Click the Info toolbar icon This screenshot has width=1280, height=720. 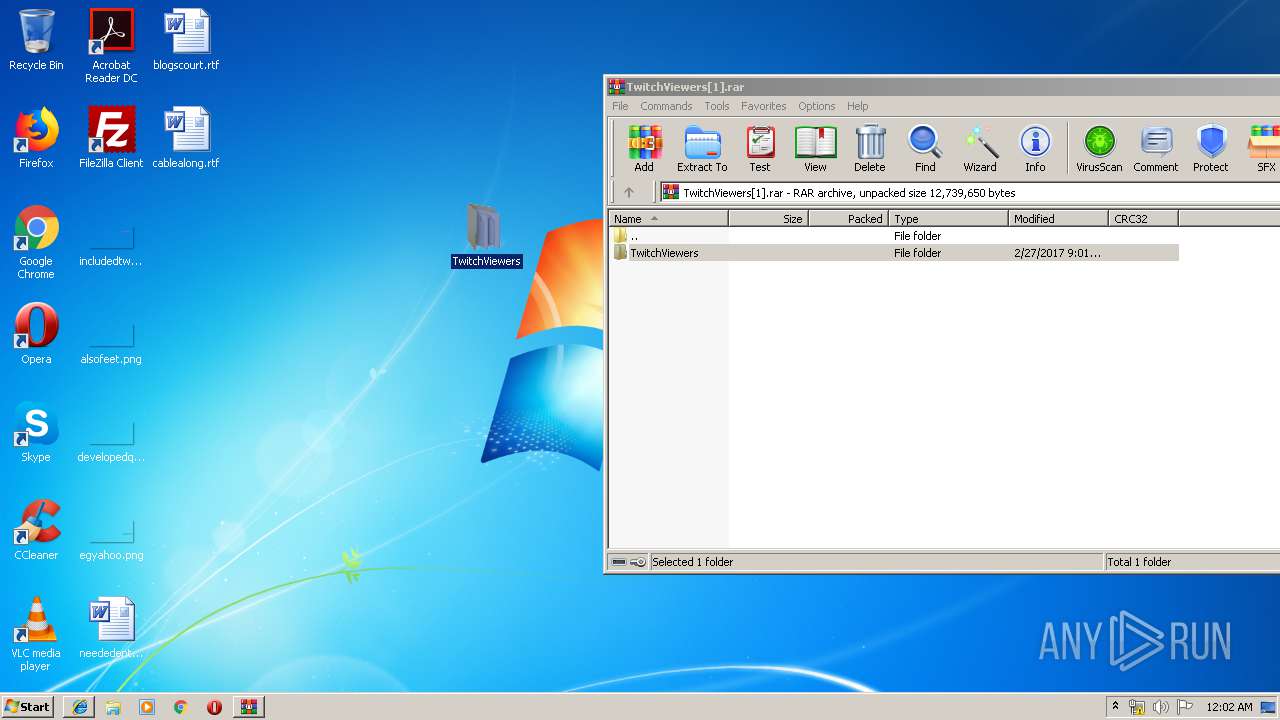pyautogui.click(x=1035, y=149)
